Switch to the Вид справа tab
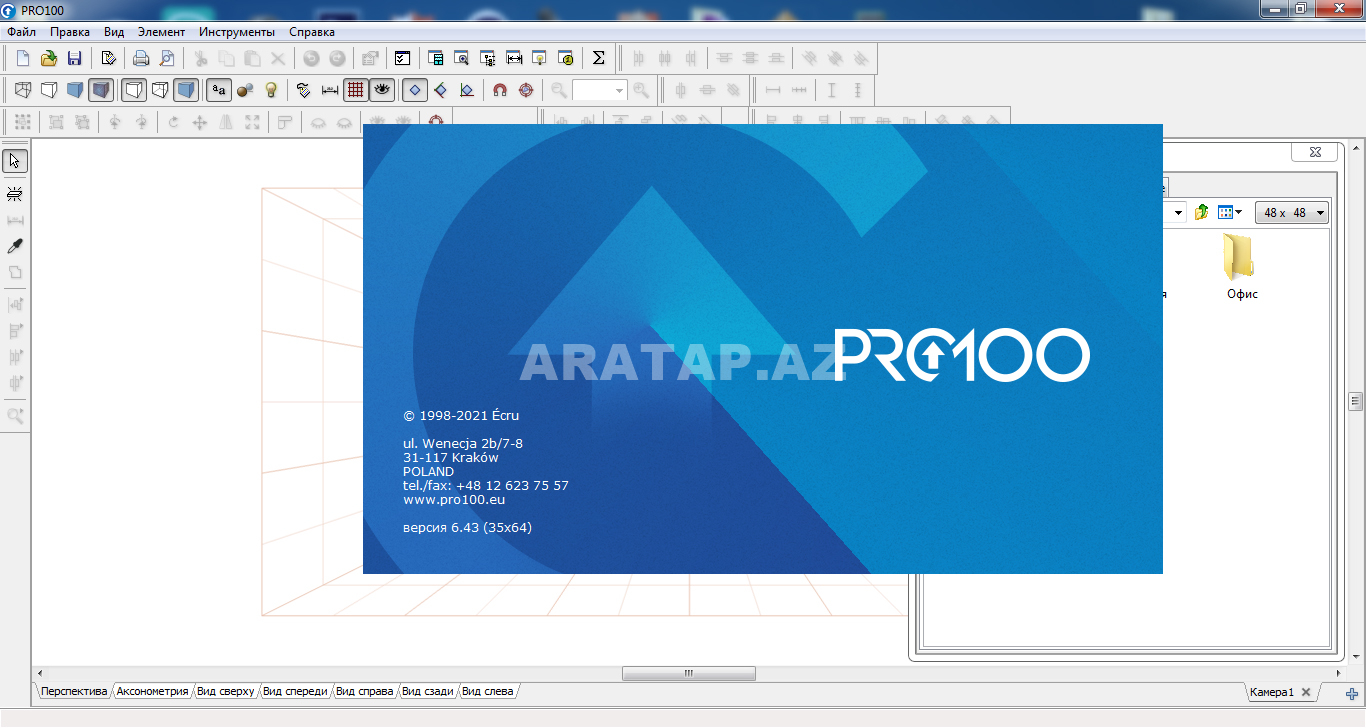Viewport: 1366px width, 728px height. click(x=364, y=691)
